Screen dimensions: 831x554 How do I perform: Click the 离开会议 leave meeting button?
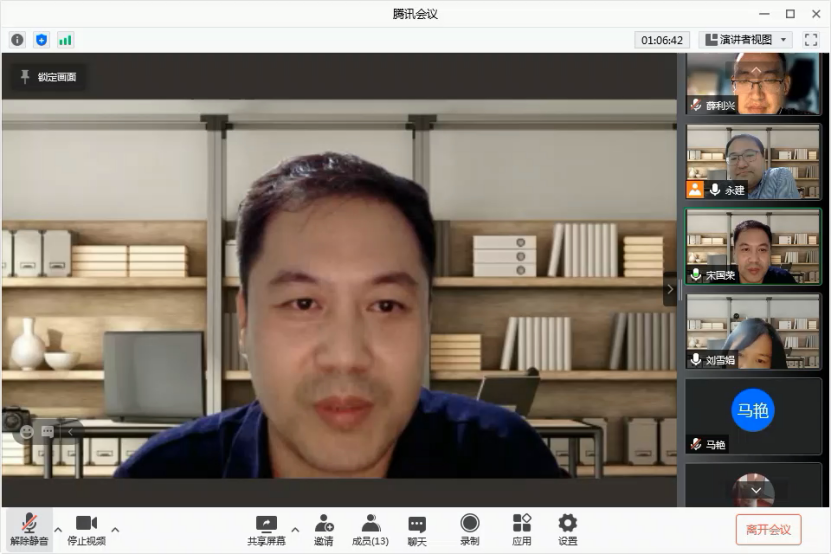[x=768, y=530]
